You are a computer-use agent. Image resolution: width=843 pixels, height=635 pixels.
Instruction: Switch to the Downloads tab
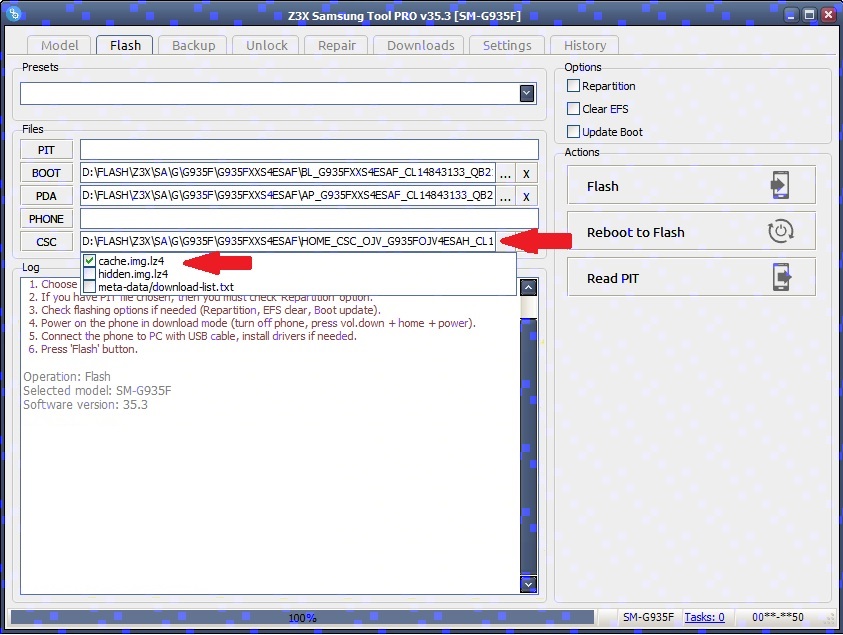click(x=420, y=45)
